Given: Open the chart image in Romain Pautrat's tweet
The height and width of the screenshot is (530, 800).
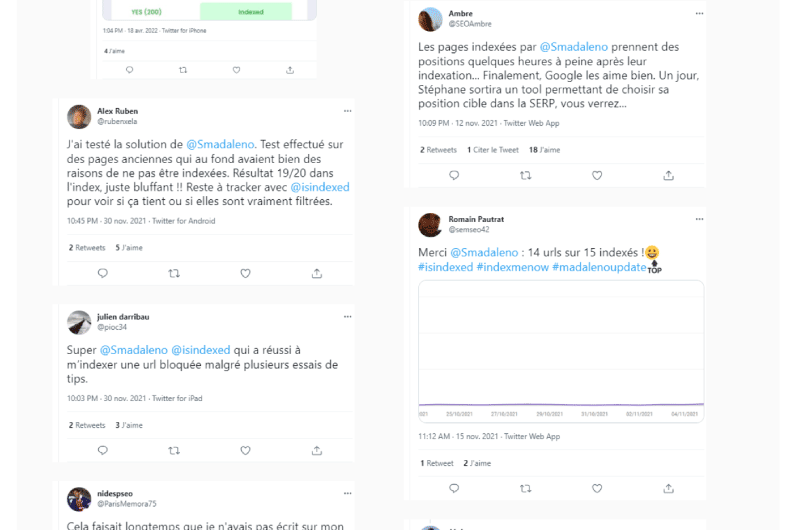Looking at the screenshot, I should (x=561, y=351).
